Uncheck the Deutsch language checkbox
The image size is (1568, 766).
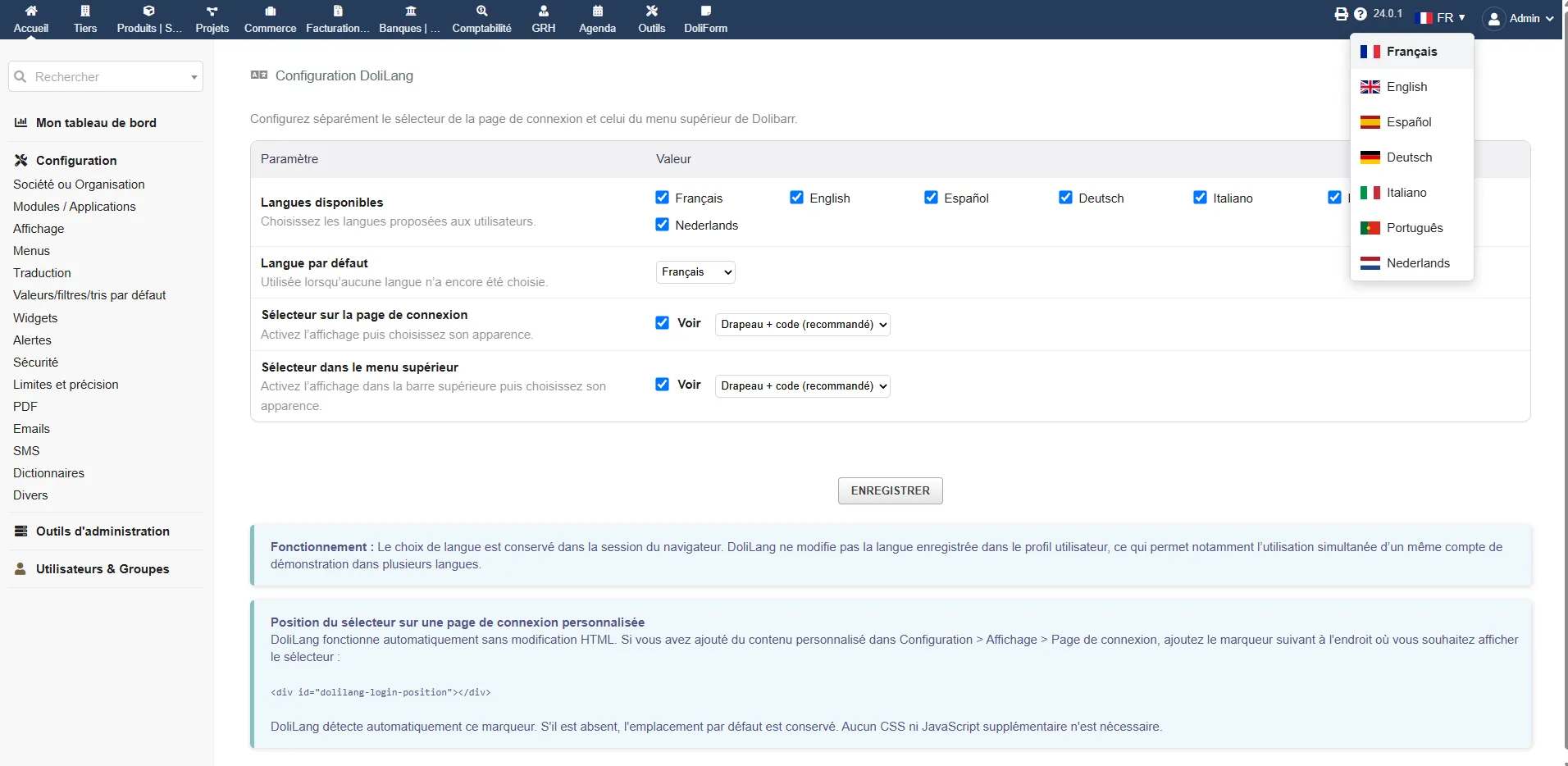[x=1065, y=197]
